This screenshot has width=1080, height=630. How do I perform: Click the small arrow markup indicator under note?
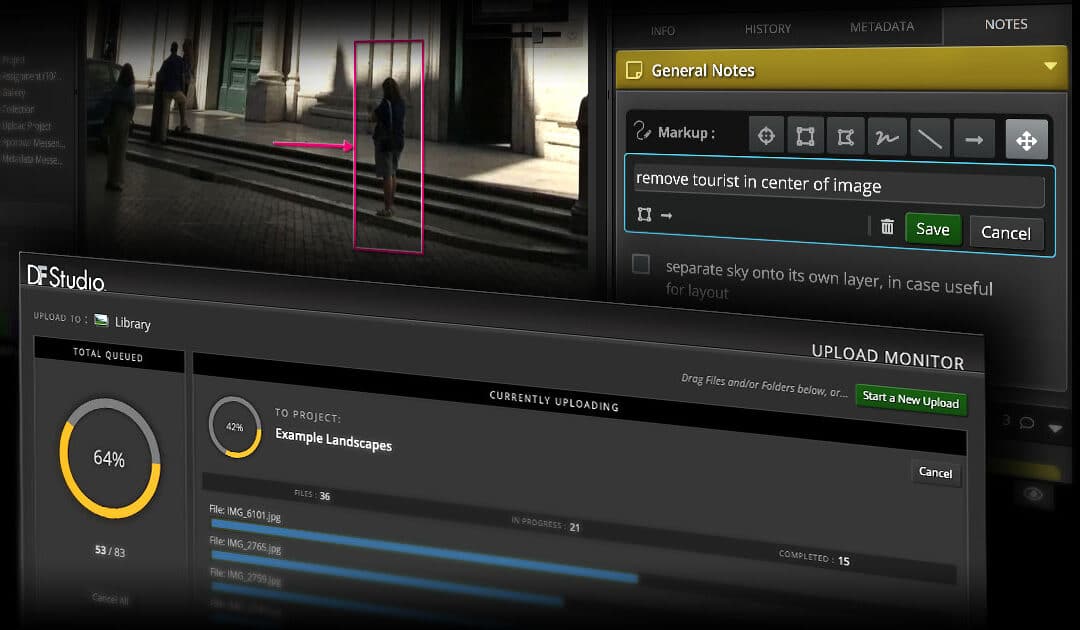tap(666, 216)
